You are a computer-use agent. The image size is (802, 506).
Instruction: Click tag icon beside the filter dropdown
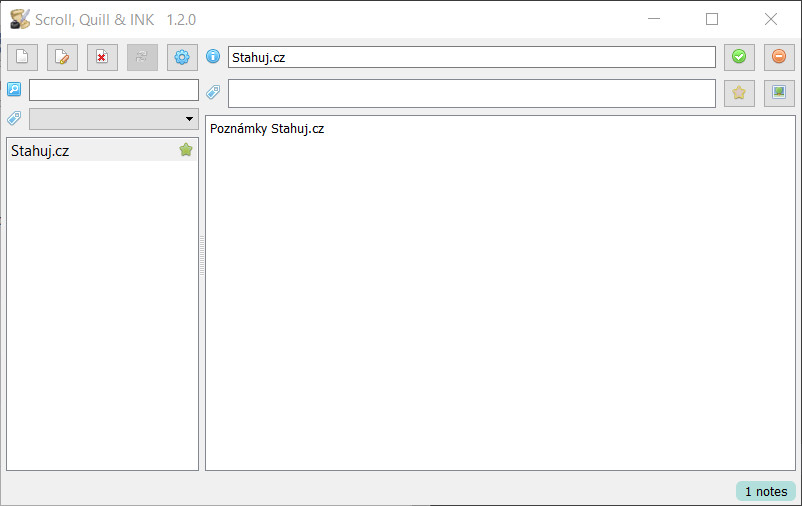(14, 119)
